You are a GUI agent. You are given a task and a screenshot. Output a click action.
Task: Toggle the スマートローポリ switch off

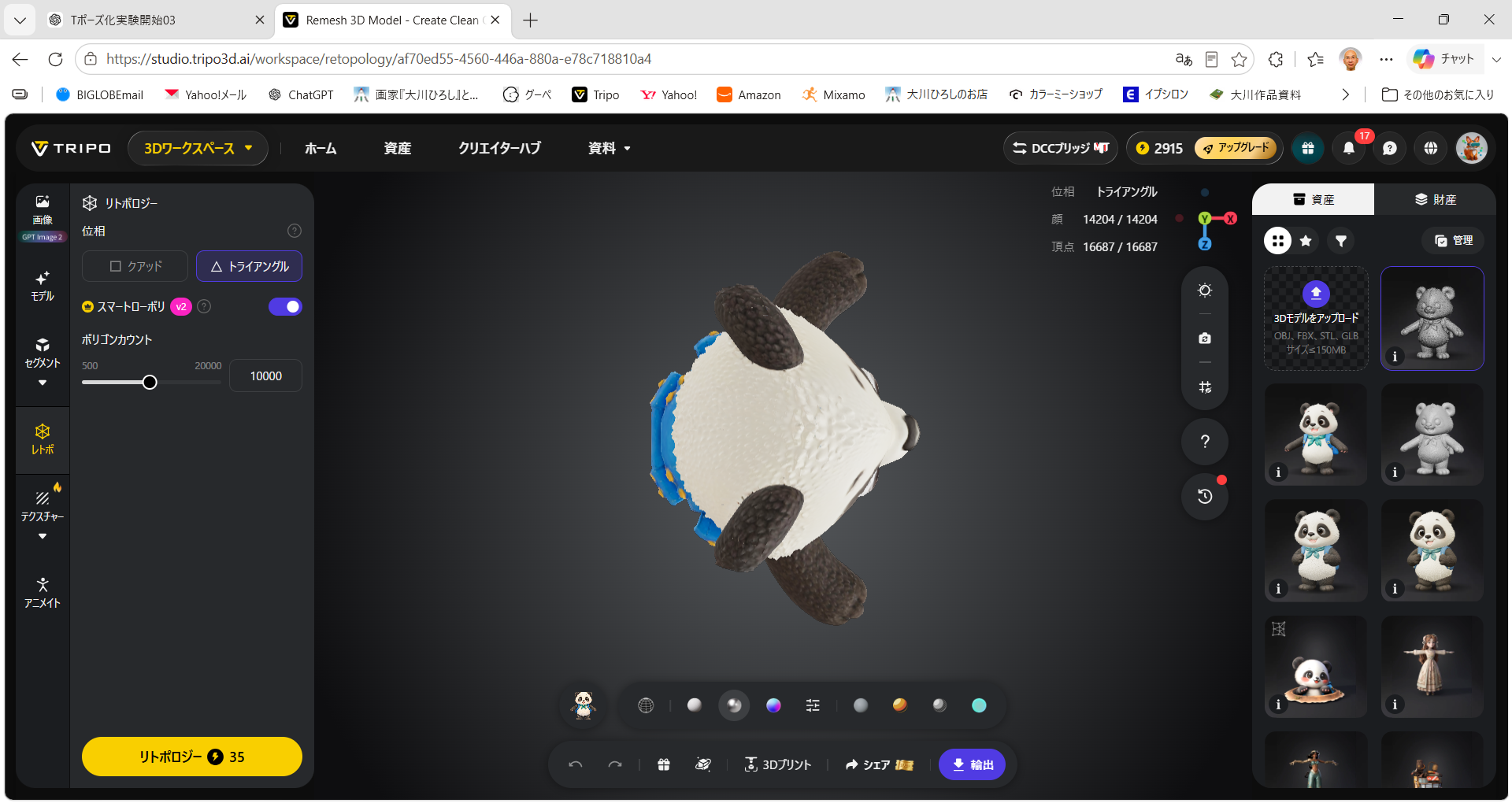285,307
